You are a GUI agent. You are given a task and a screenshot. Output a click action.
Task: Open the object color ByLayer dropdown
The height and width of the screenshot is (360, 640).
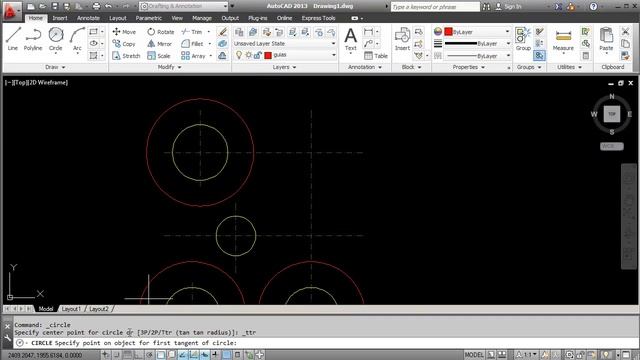click(x=477, y=31)
